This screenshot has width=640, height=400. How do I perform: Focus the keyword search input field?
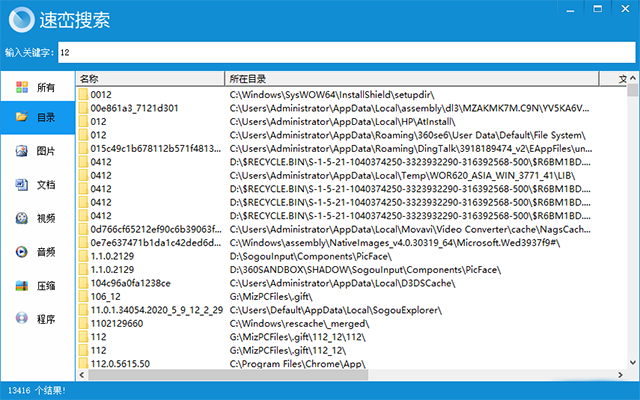tap(347, 52)
